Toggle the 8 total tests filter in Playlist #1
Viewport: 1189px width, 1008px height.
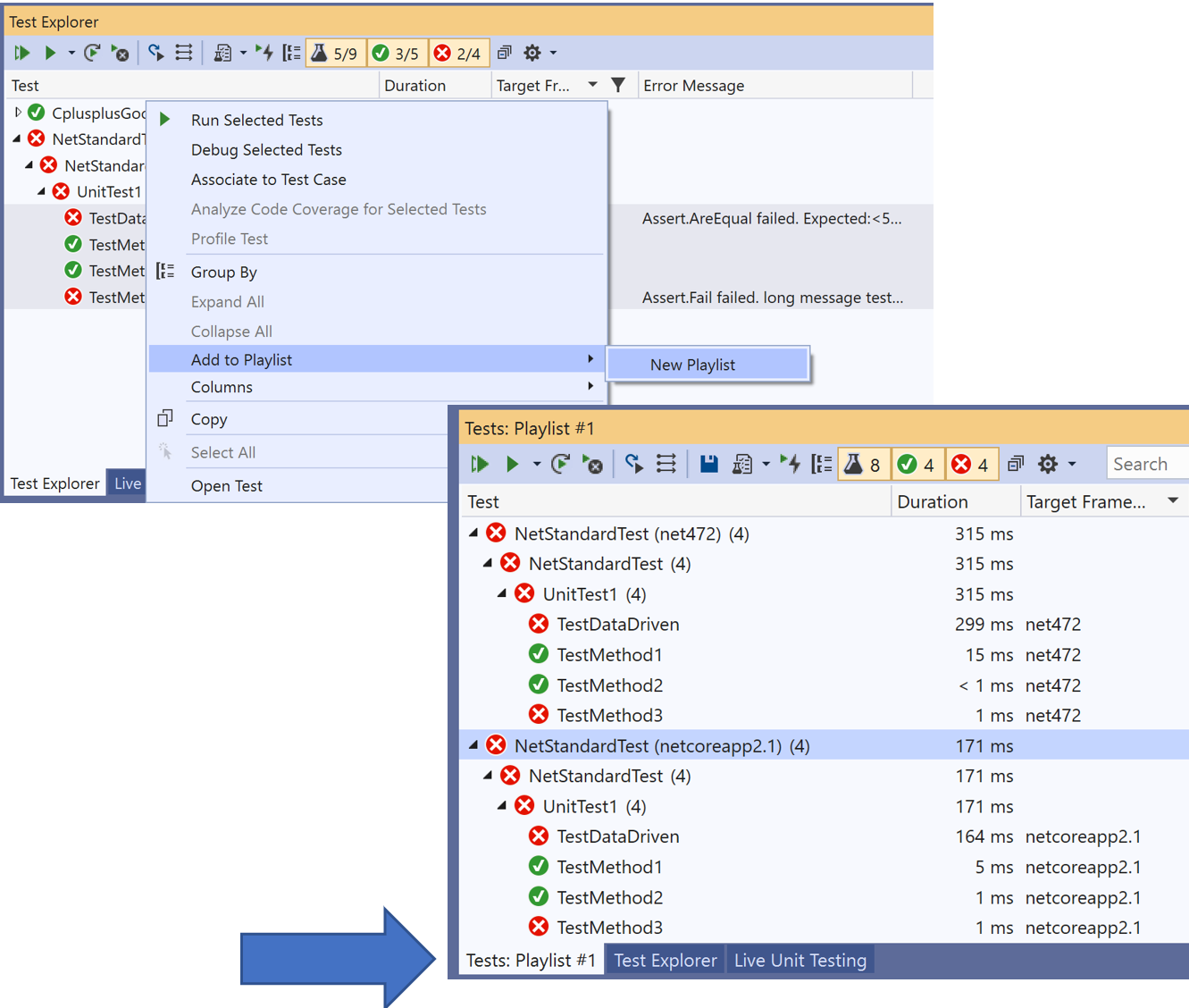click(x=864, y=464)
